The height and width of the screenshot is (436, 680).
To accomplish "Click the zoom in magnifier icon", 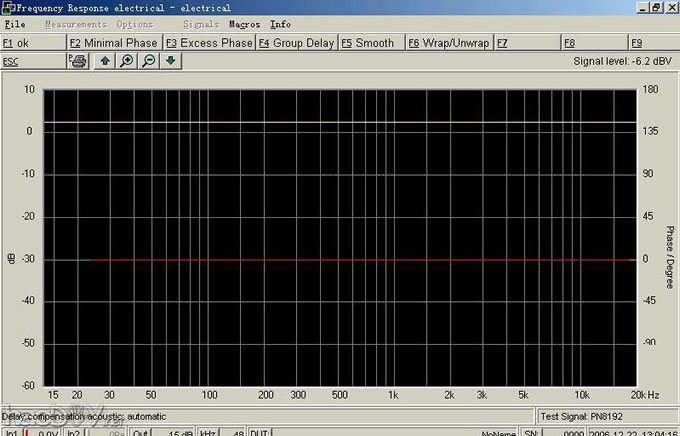I will click(x=127, y=61).
